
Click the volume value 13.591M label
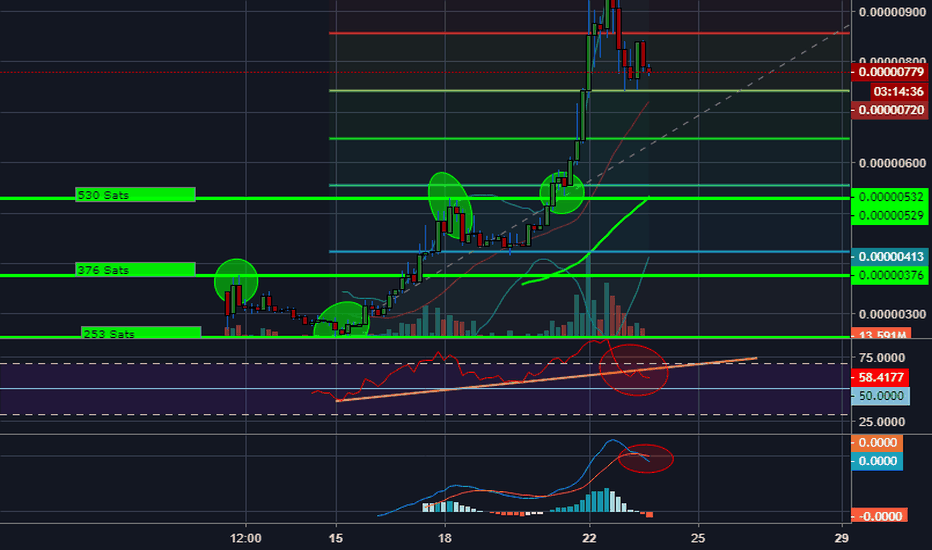tap(881, 334)
